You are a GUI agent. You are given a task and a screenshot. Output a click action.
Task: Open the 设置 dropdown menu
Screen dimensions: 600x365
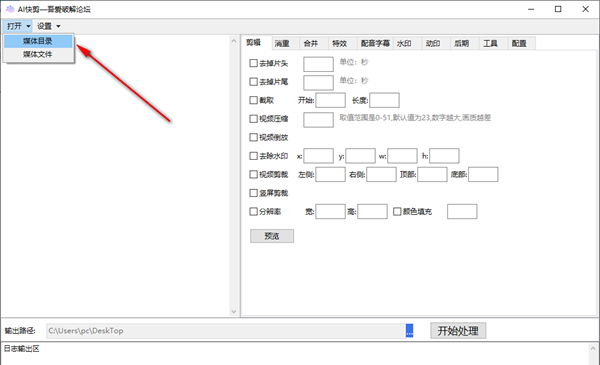(48, 26)
